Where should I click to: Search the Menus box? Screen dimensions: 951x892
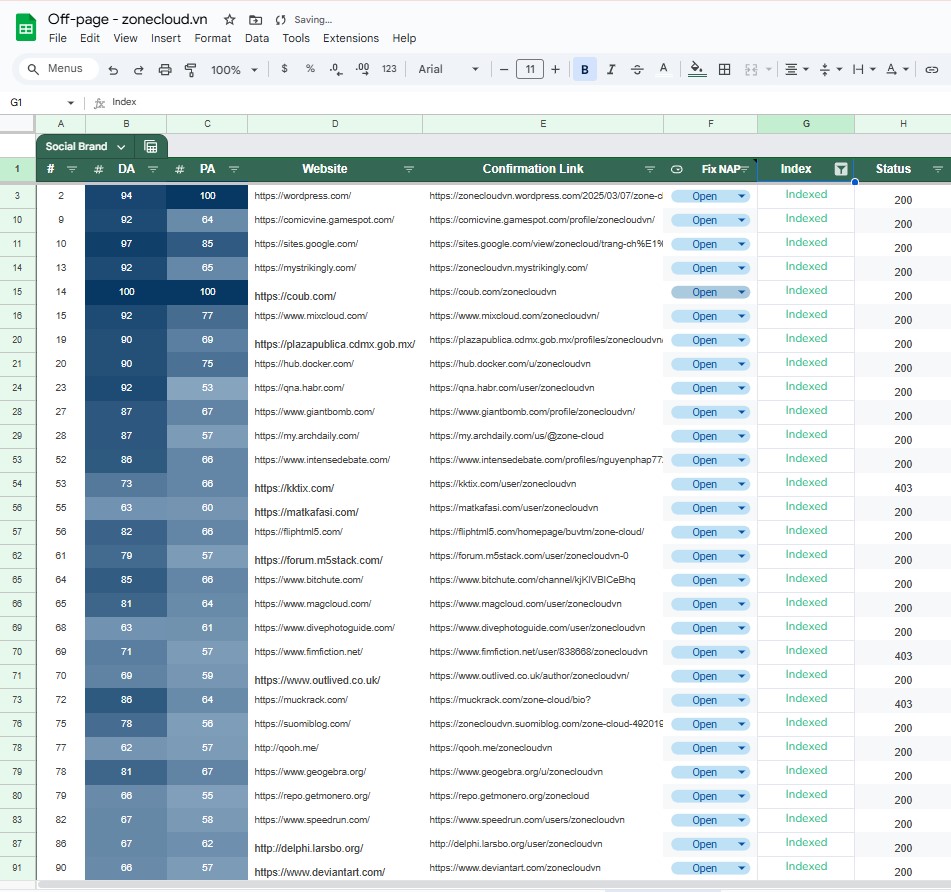click(58, 69)
